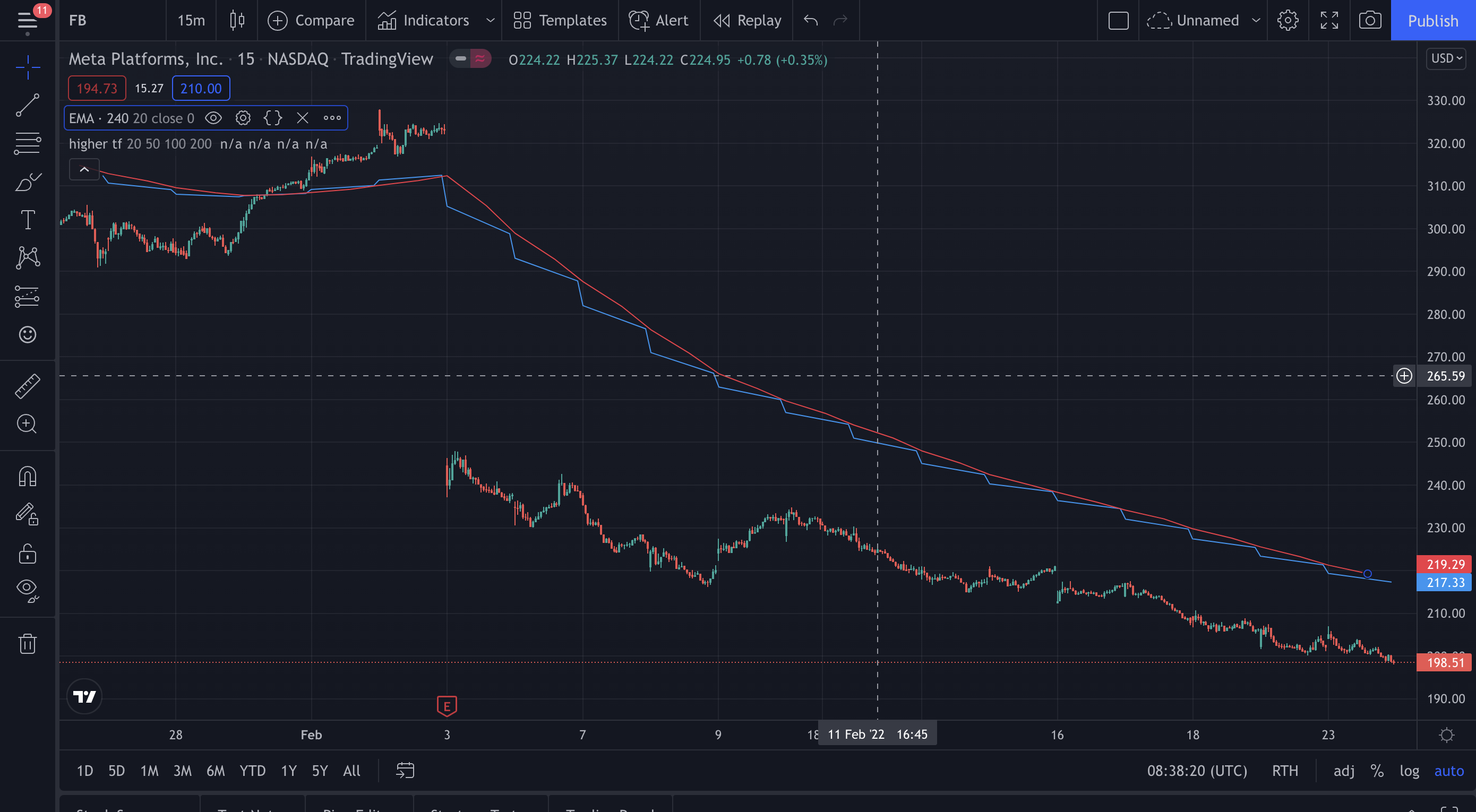Toggle magnet mode
This screenshot has width=1476, height=812.
coord(28,477)
